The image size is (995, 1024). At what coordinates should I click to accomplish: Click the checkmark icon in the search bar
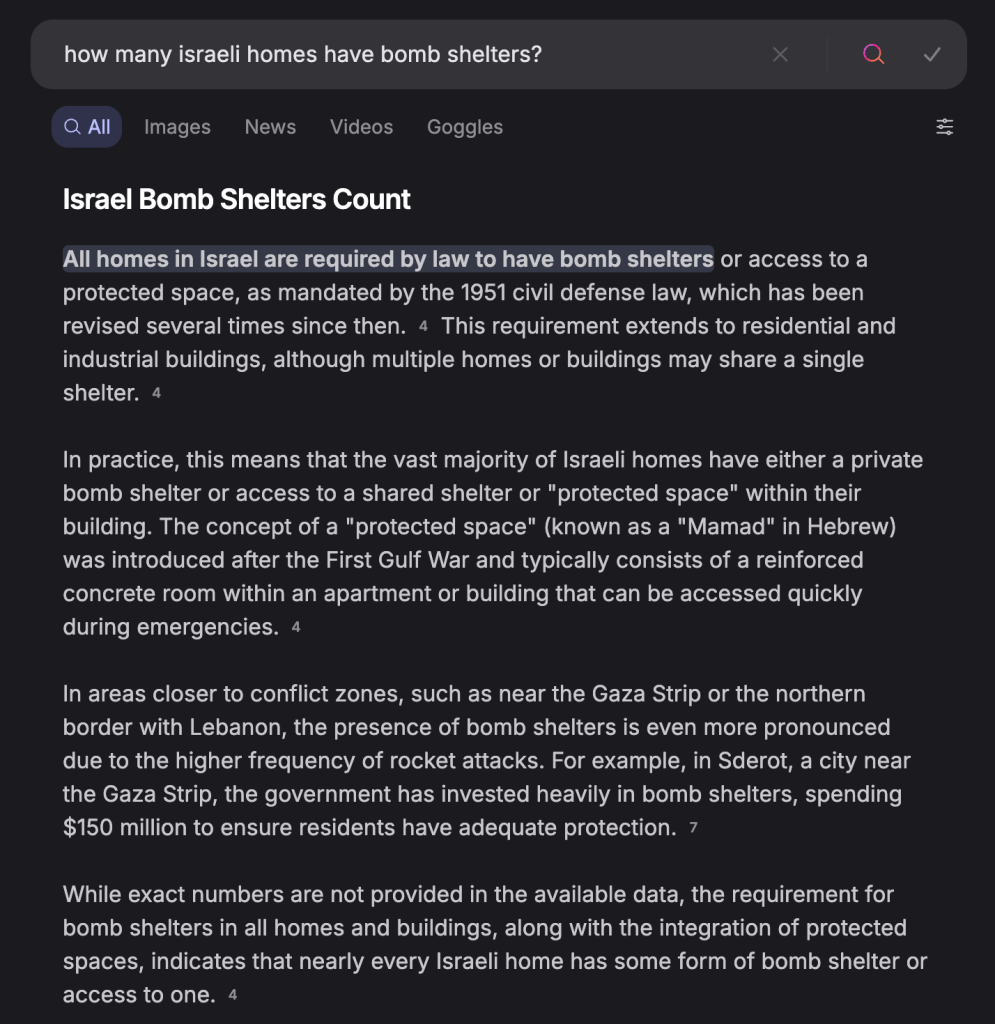[x=932, y=55]
